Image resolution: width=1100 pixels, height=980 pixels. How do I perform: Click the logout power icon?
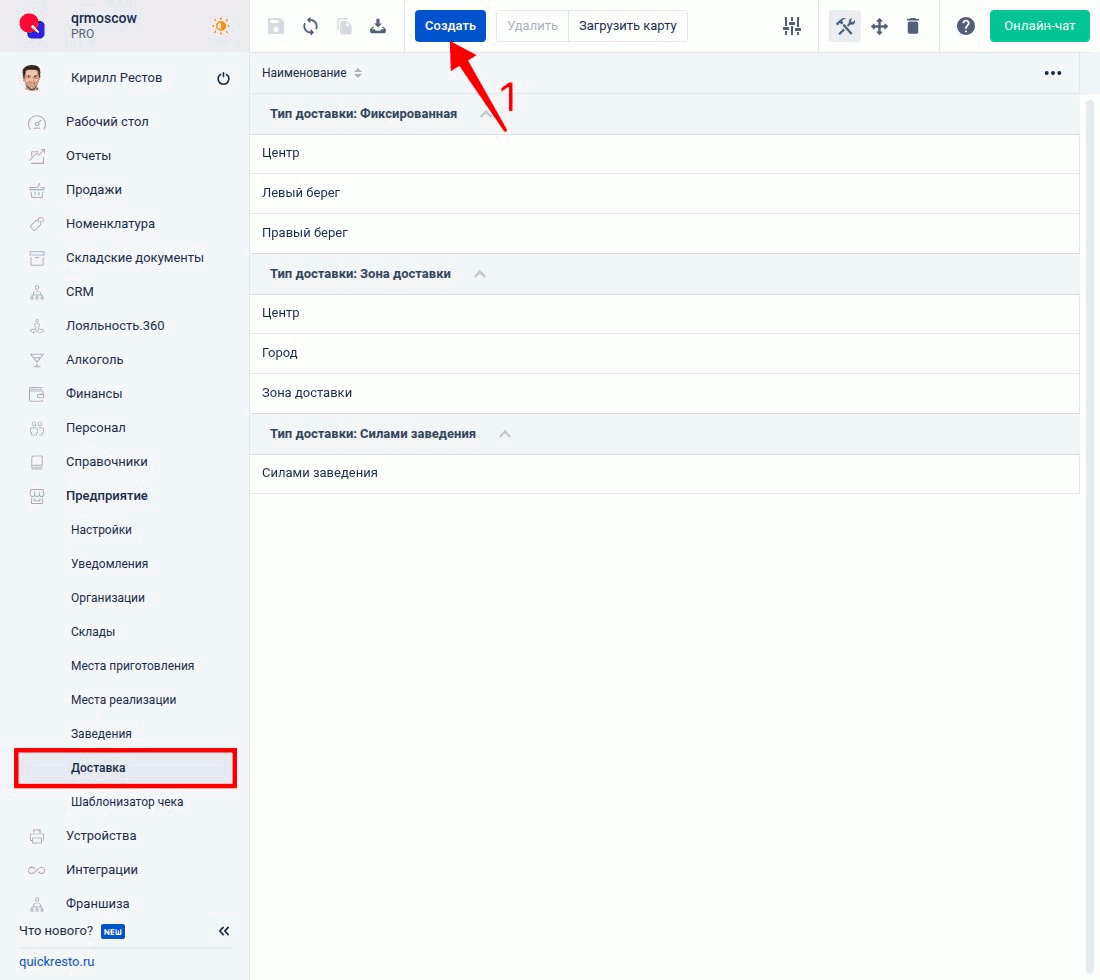[x=223, y=79]
